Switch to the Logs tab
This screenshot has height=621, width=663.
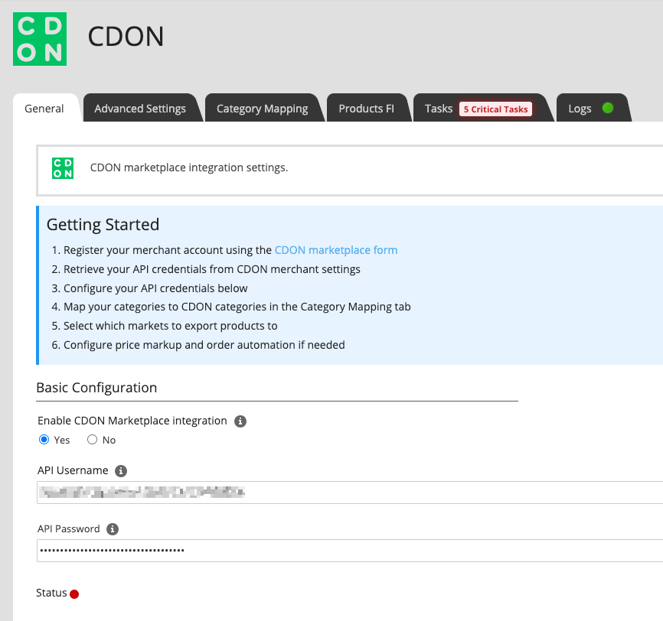580,108
